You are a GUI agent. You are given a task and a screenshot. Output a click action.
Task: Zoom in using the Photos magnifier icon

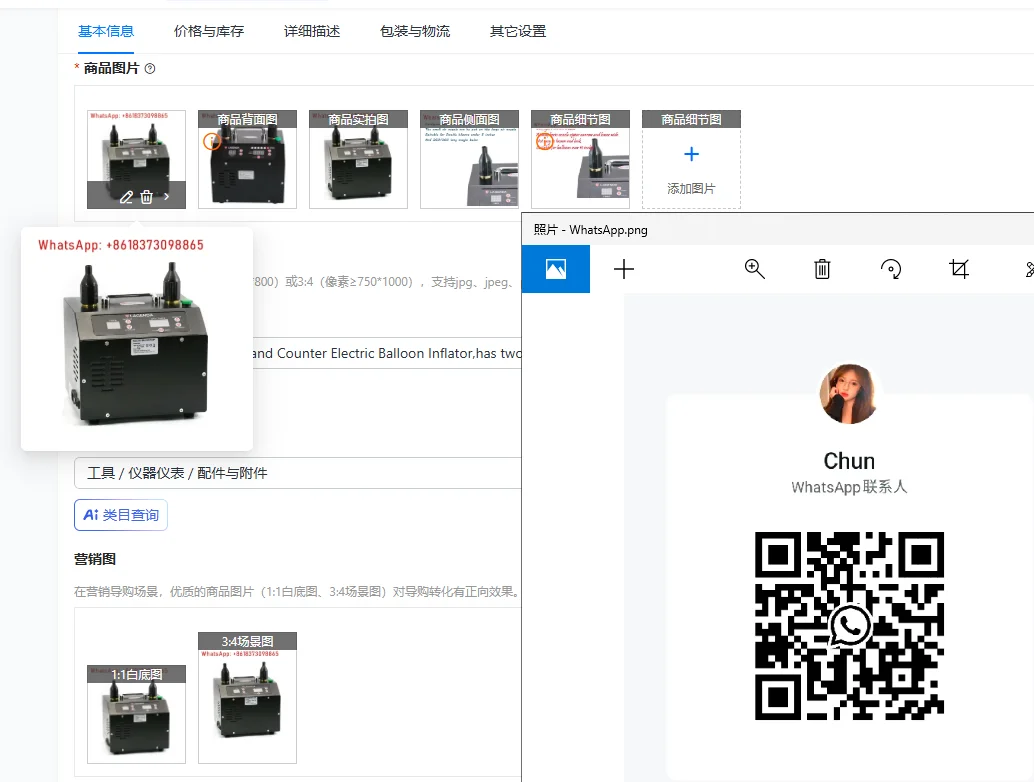coord(754,269)
